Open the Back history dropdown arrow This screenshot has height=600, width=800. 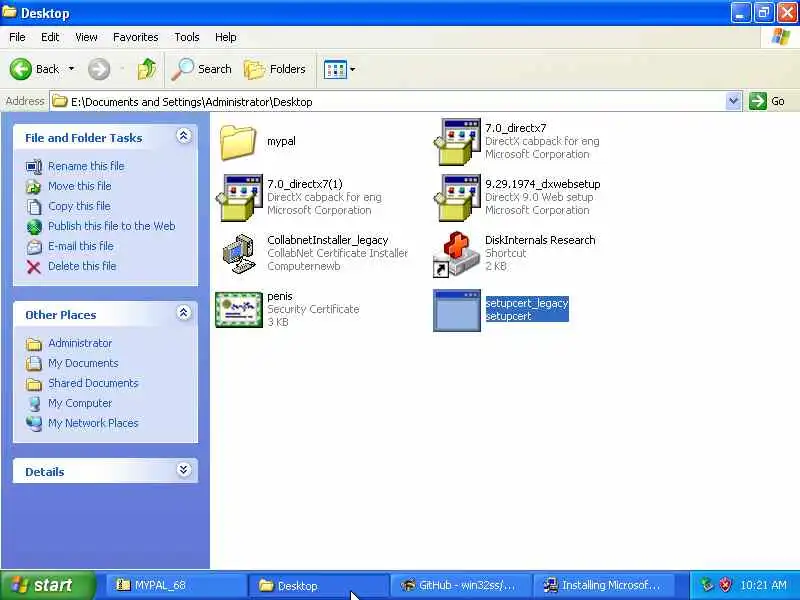pyautogui.click(x=71, y=69)
